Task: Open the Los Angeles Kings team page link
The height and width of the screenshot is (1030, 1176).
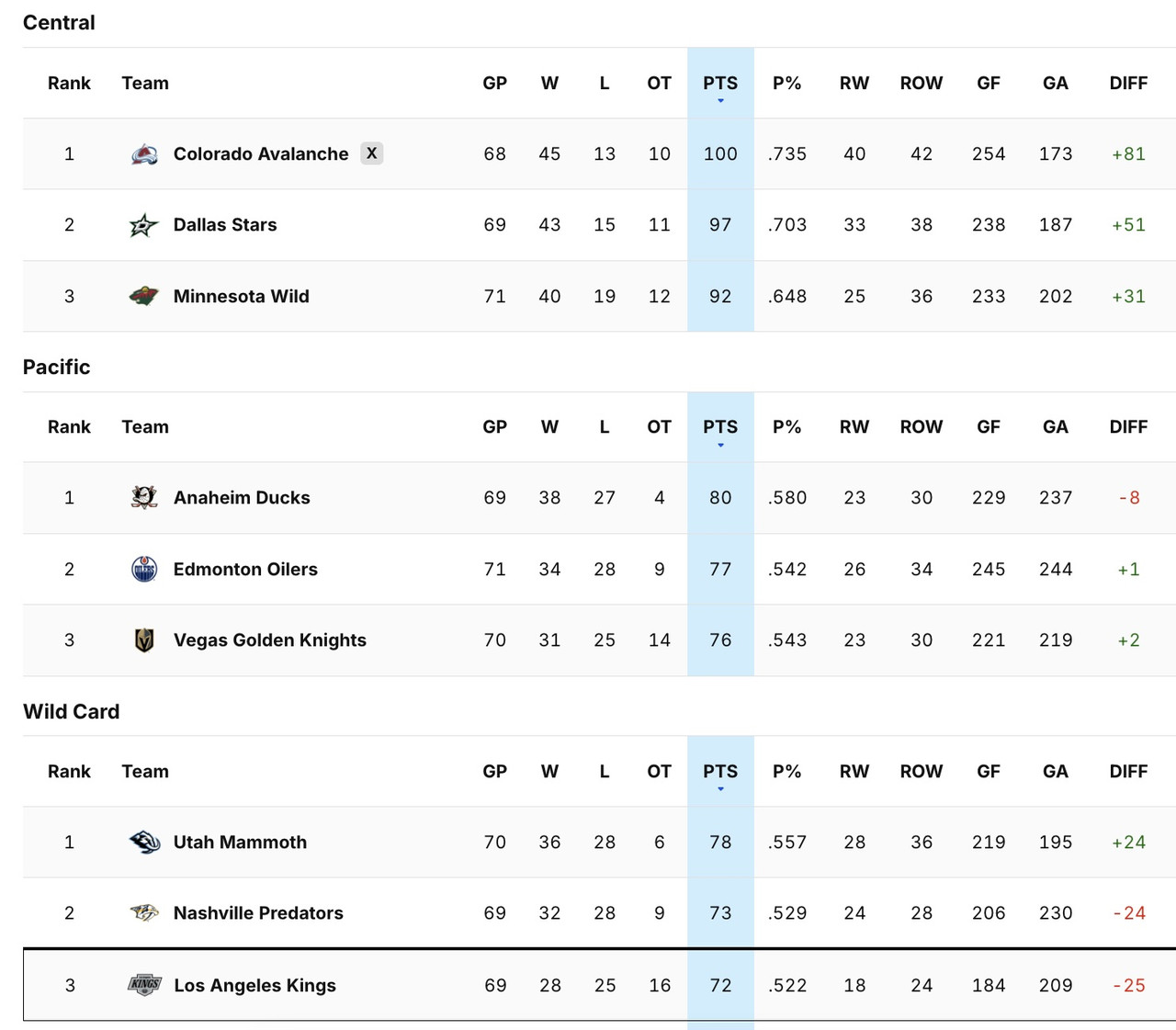Action: point(254,985)
